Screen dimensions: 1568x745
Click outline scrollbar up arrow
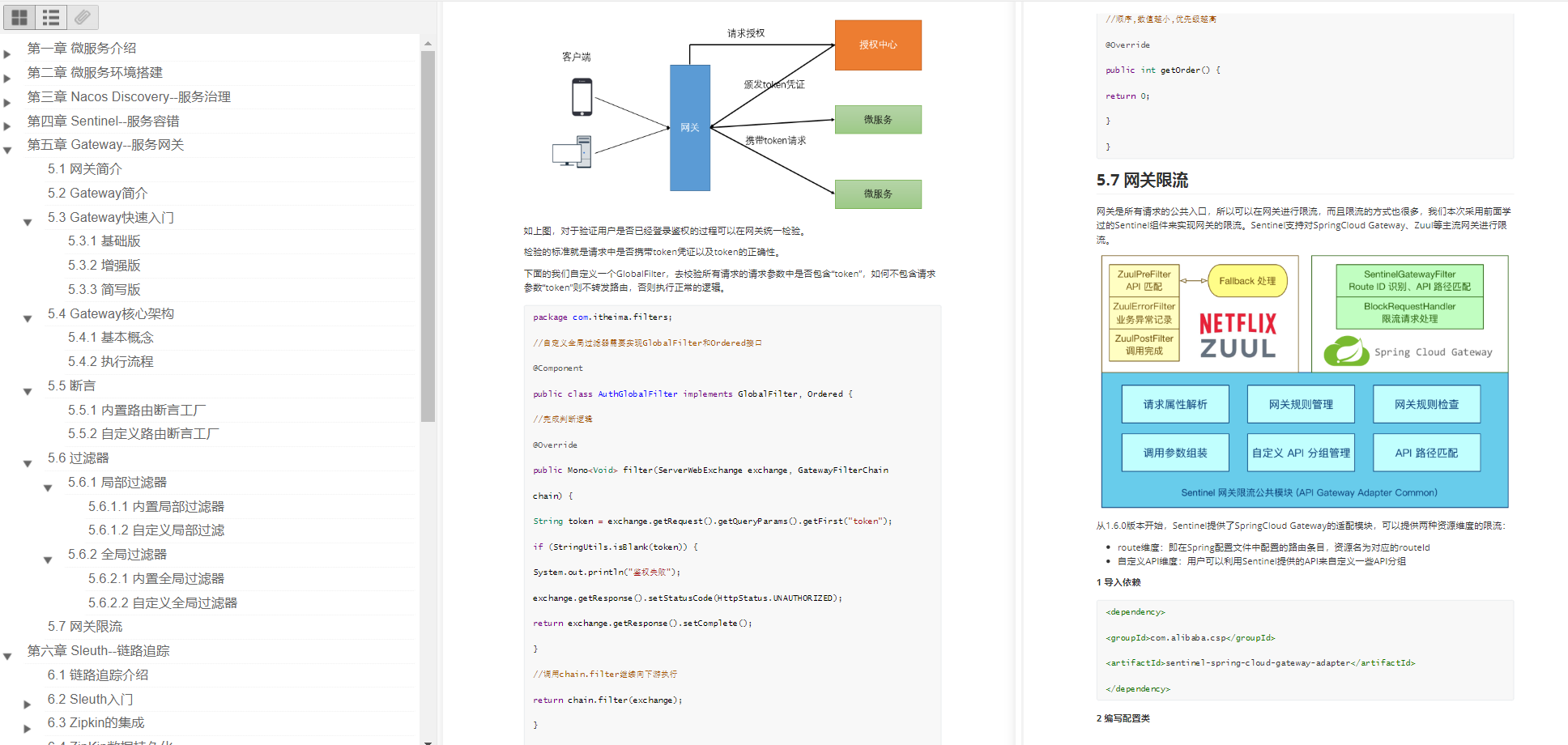[x=428, y=43]
